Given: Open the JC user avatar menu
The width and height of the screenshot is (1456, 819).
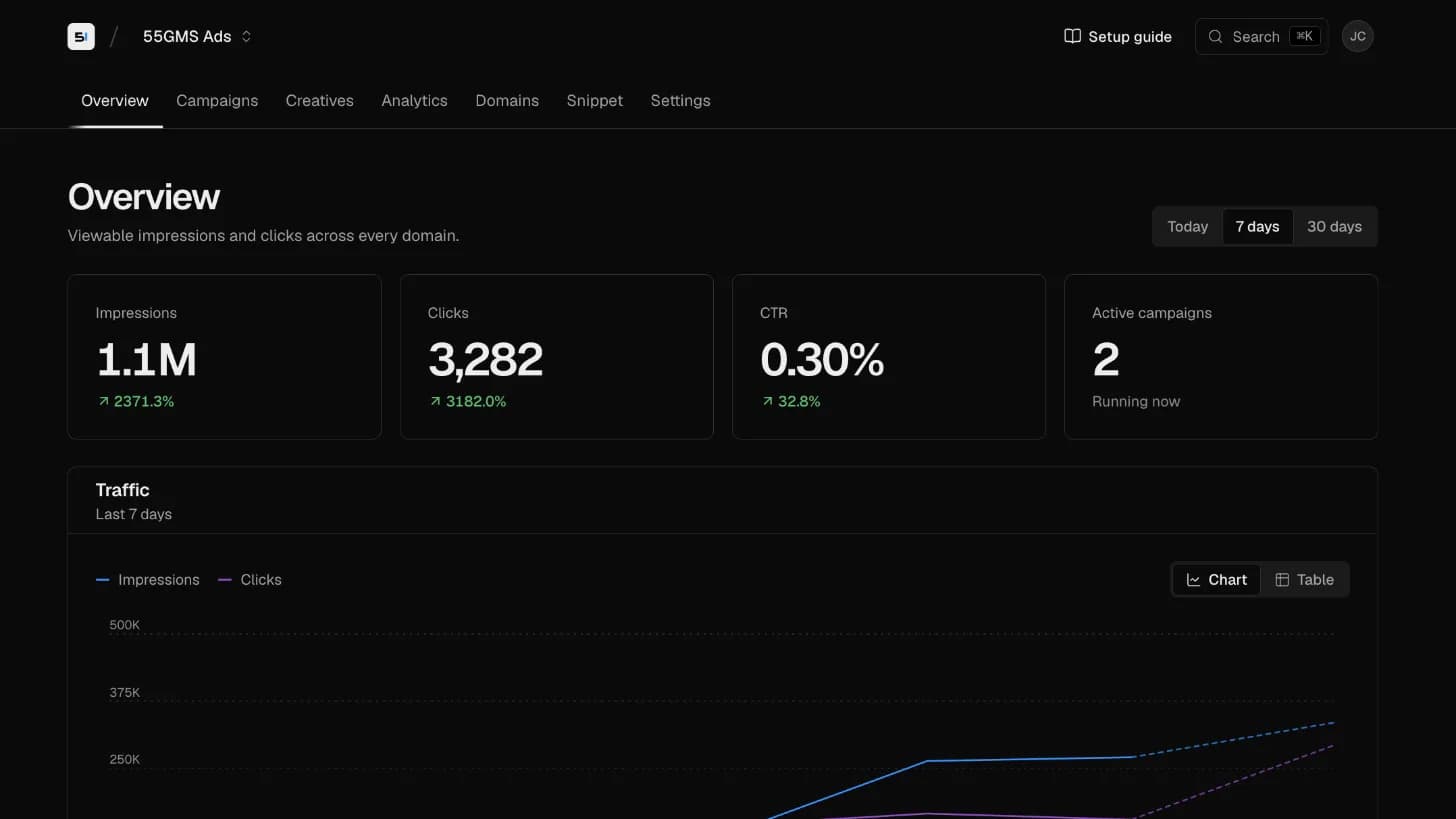Looking at the screenshot, I should (x=1357, y=36).
